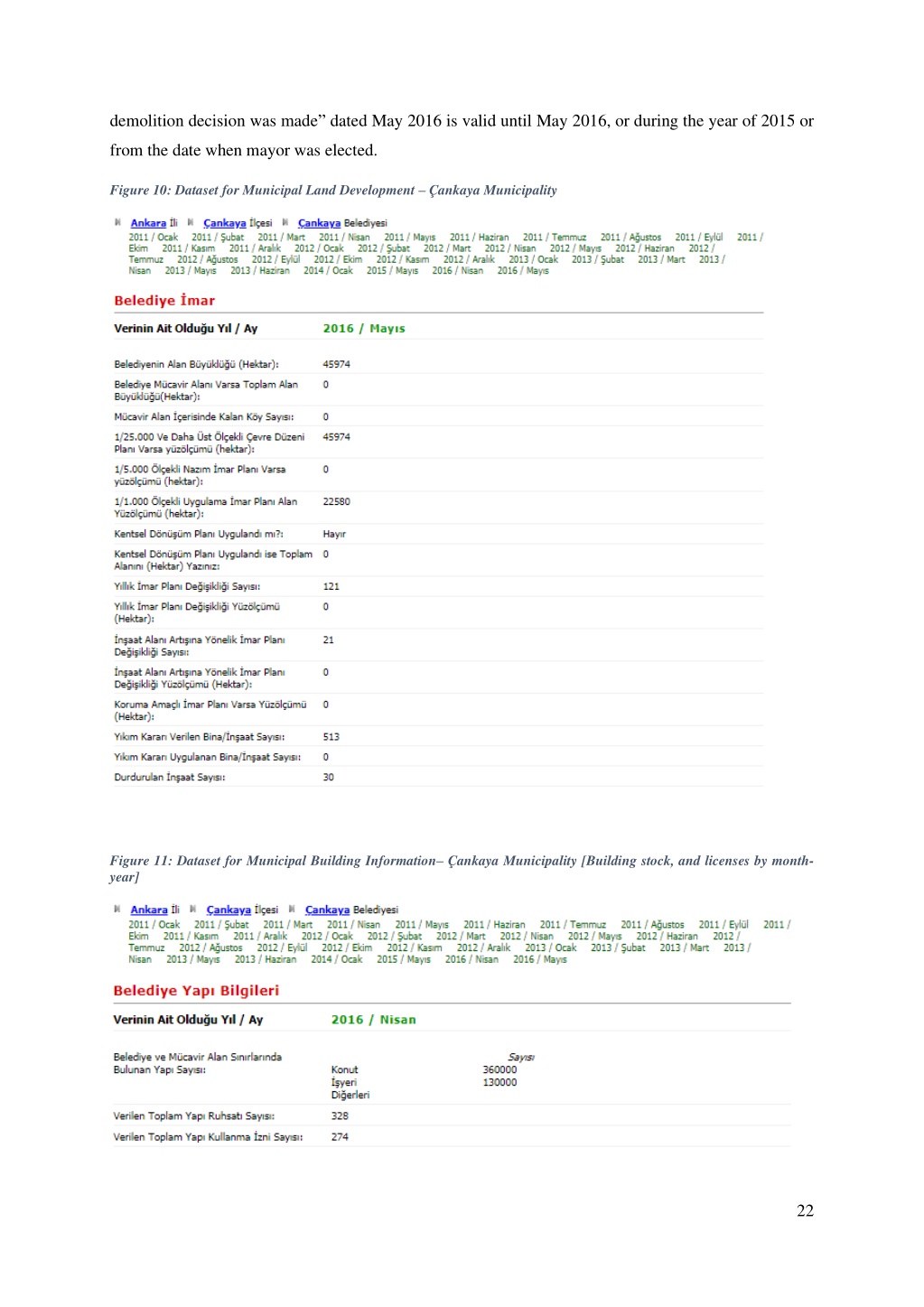The image size is (924, 1307).
Task: Select the 2012 / Kasım date in Figure 11
Action: pos(415,948)
